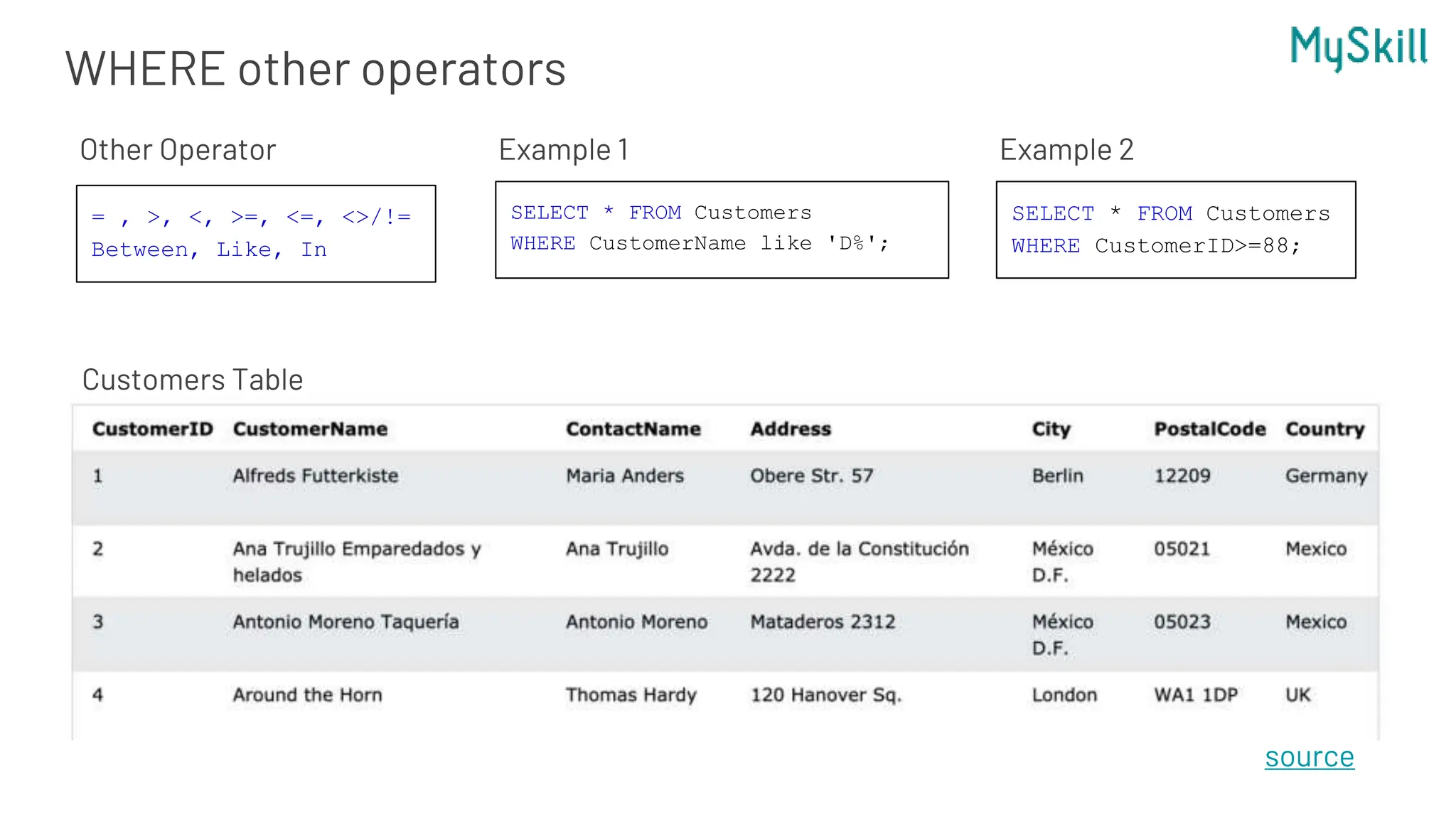Click the CustomerID column header
The height and width of the screenshot is (819, 1456).
tap(153, 429)
